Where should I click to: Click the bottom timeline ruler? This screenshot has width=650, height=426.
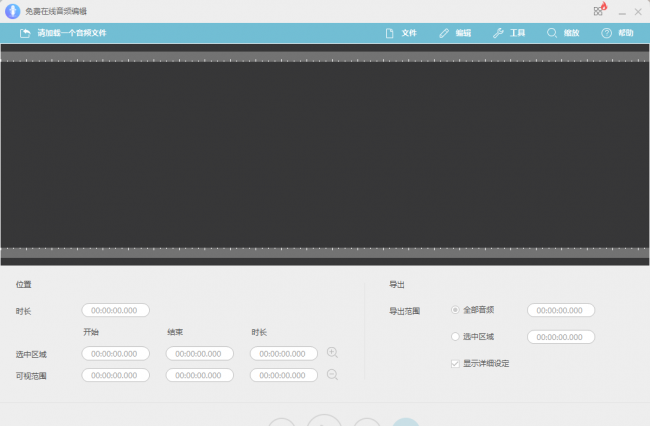coord(325,253)
